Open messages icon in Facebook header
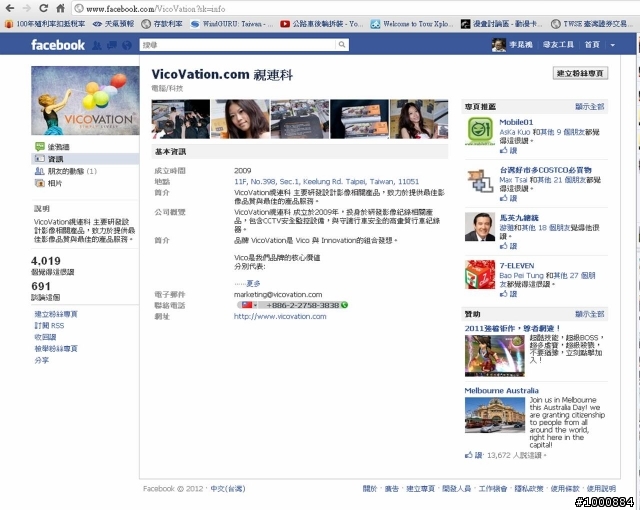 (112, 45)
